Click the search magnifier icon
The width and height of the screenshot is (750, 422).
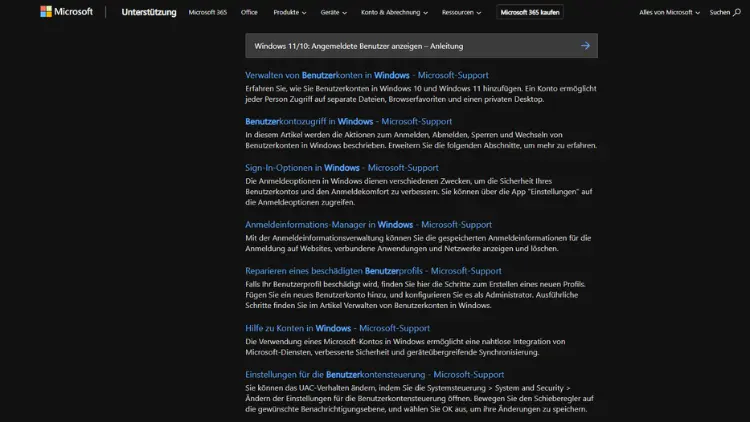click(737, 12)
